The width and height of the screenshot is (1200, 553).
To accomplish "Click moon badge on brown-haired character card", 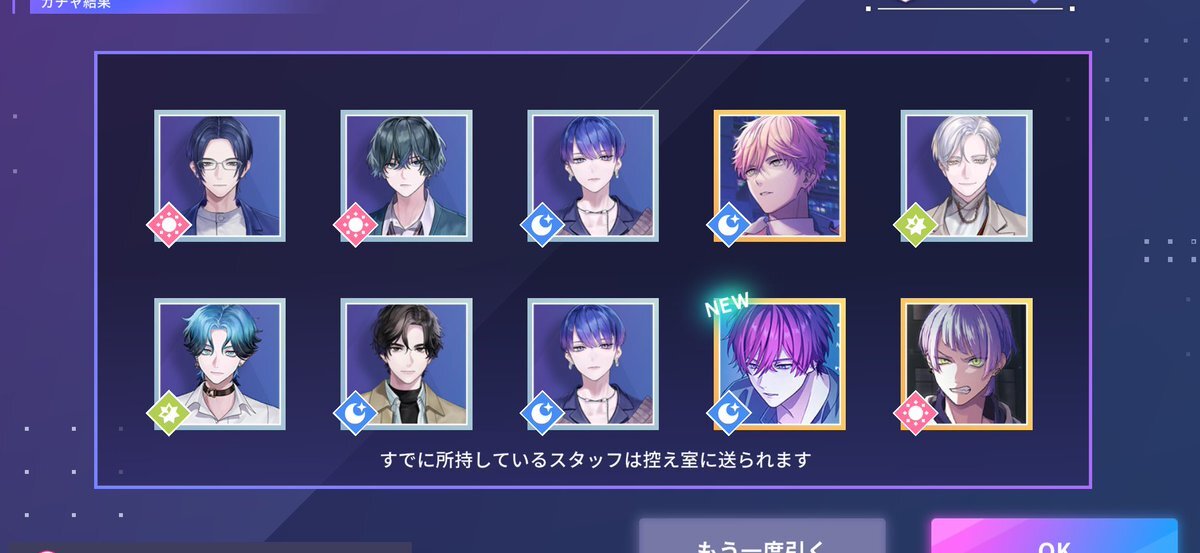I will [x=355, y=413].
